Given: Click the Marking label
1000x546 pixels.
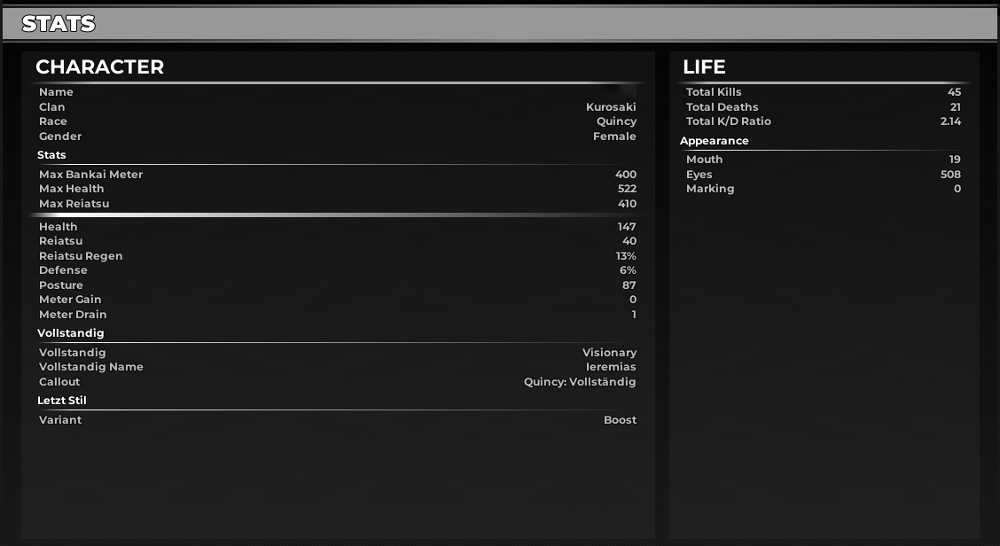Looking at the screenshot, I should 710,189.
